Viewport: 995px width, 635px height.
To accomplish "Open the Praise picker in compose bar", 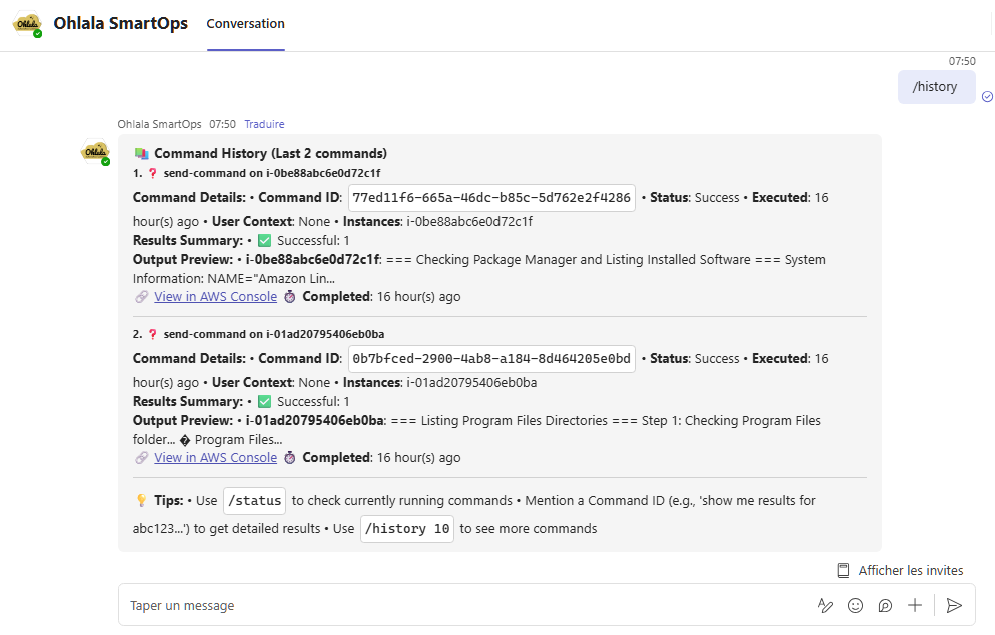I will coord(885,605).
